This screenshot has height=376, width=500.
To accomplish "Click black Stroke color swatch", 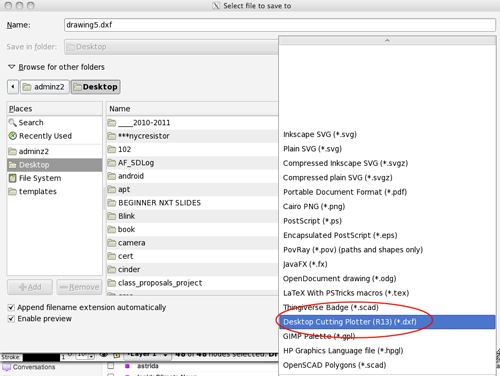I will (x=41, y=357).
